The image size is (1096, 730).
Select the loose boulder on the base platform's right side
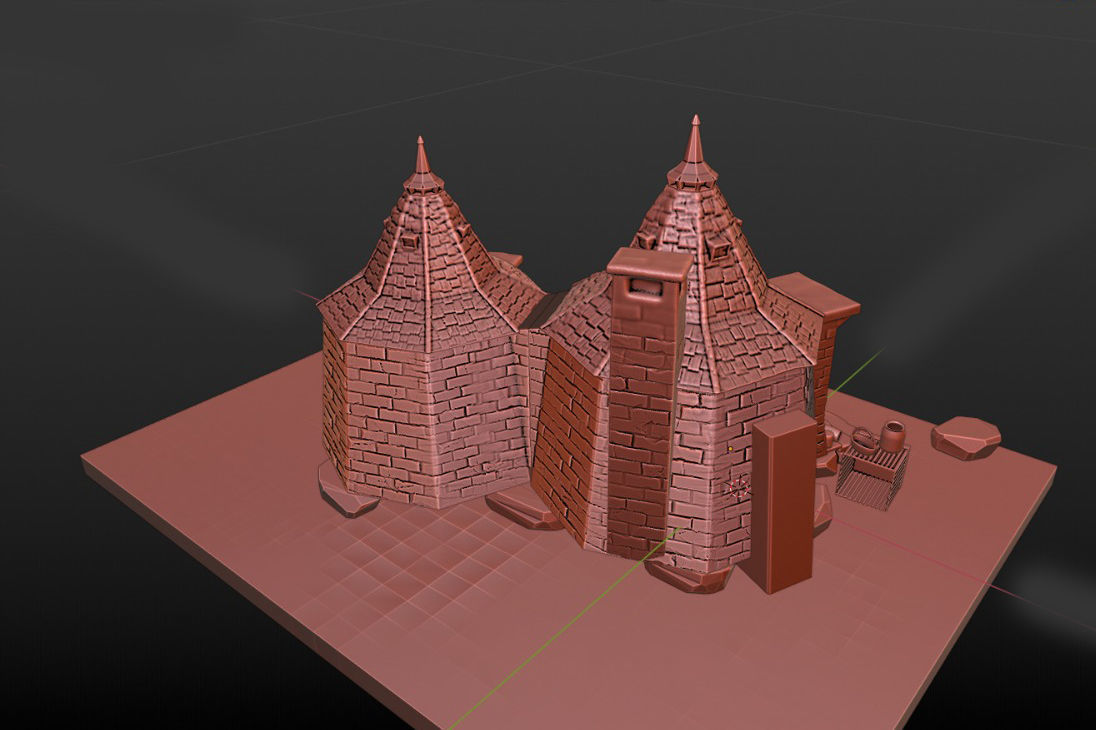(965, 436)
